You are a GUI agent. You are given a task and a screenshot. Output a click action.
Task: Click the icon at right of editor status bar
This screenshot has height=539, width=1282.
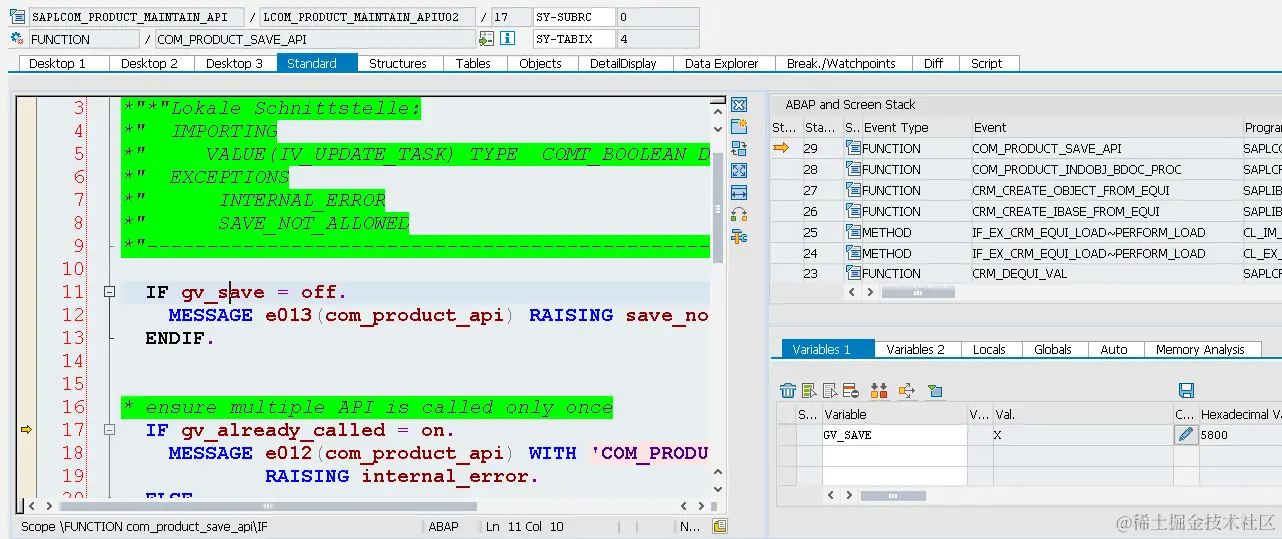[x=719, y=526]
